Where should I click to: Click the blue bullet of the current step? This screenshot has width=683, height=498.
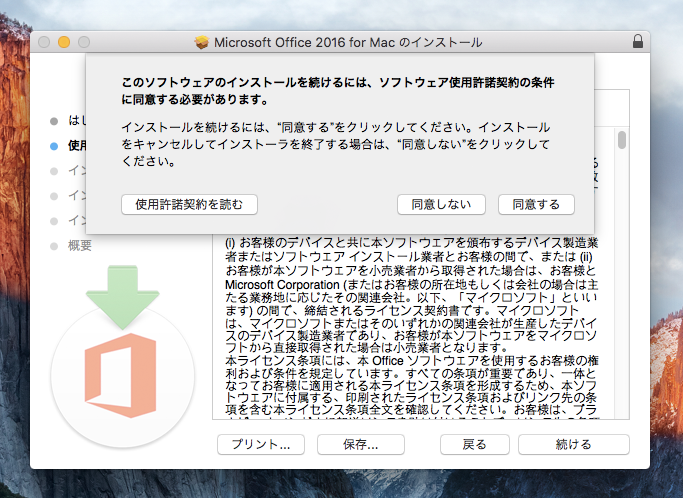(54, 146)
